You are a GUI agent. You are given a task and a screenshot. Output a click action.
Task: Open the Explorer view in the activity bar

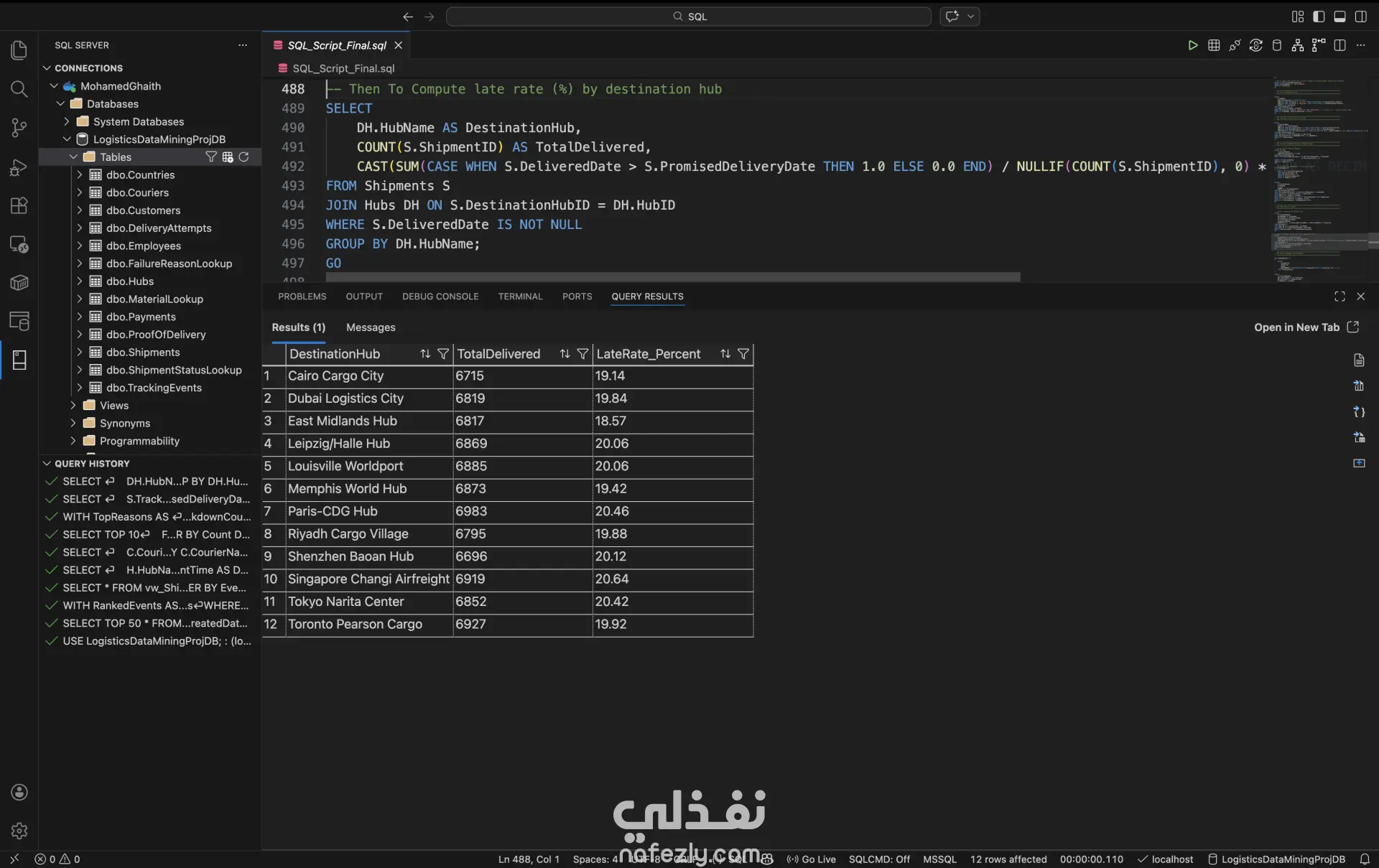19,50
